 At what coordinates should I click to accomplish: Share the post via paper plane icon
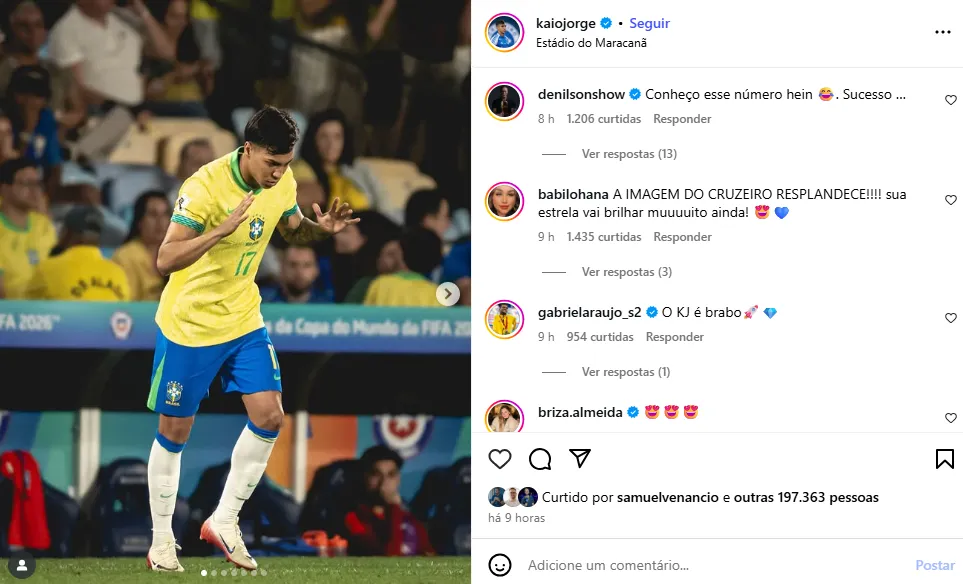(580, 458)
